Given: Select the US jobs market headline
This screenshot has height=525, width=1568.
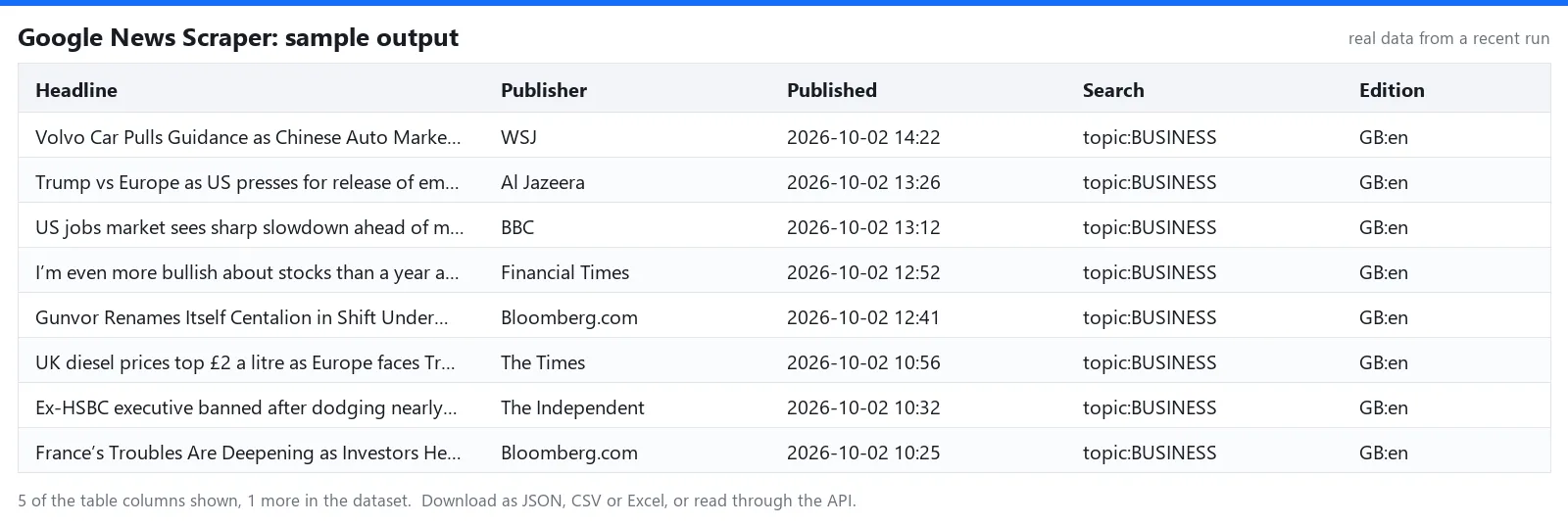Looking at the screenshot, I should point(250,227).
